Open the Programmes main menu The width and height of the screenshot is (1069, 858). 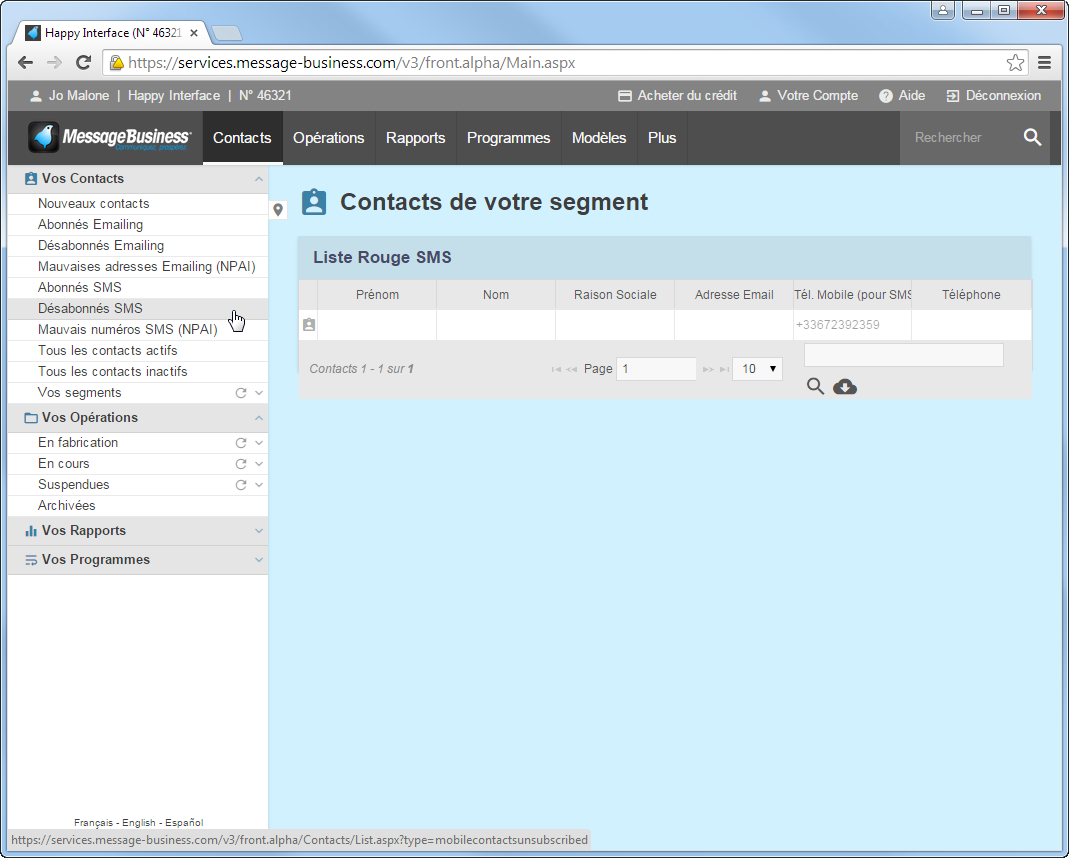(x=509, y=138)
